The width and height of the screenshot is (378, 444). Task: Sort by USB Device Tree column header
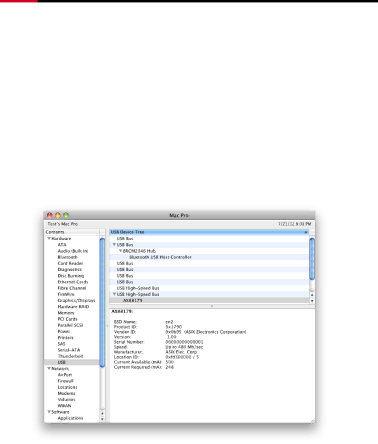[x=209, y=232]
